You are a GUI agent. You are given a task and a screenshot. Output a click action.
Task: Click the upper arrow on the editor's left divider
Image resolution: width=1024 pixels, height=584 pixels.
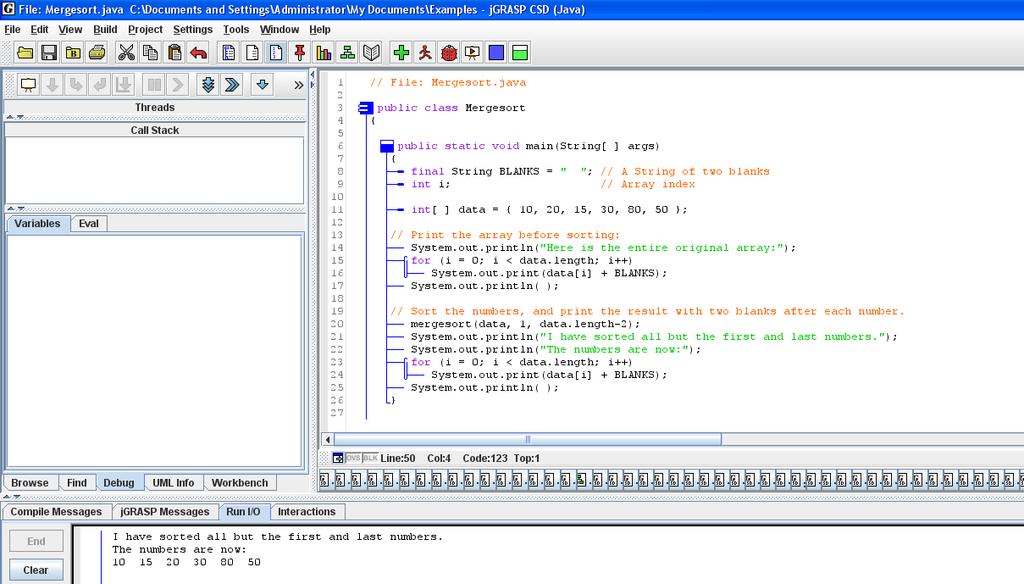[x=312, y=75]
